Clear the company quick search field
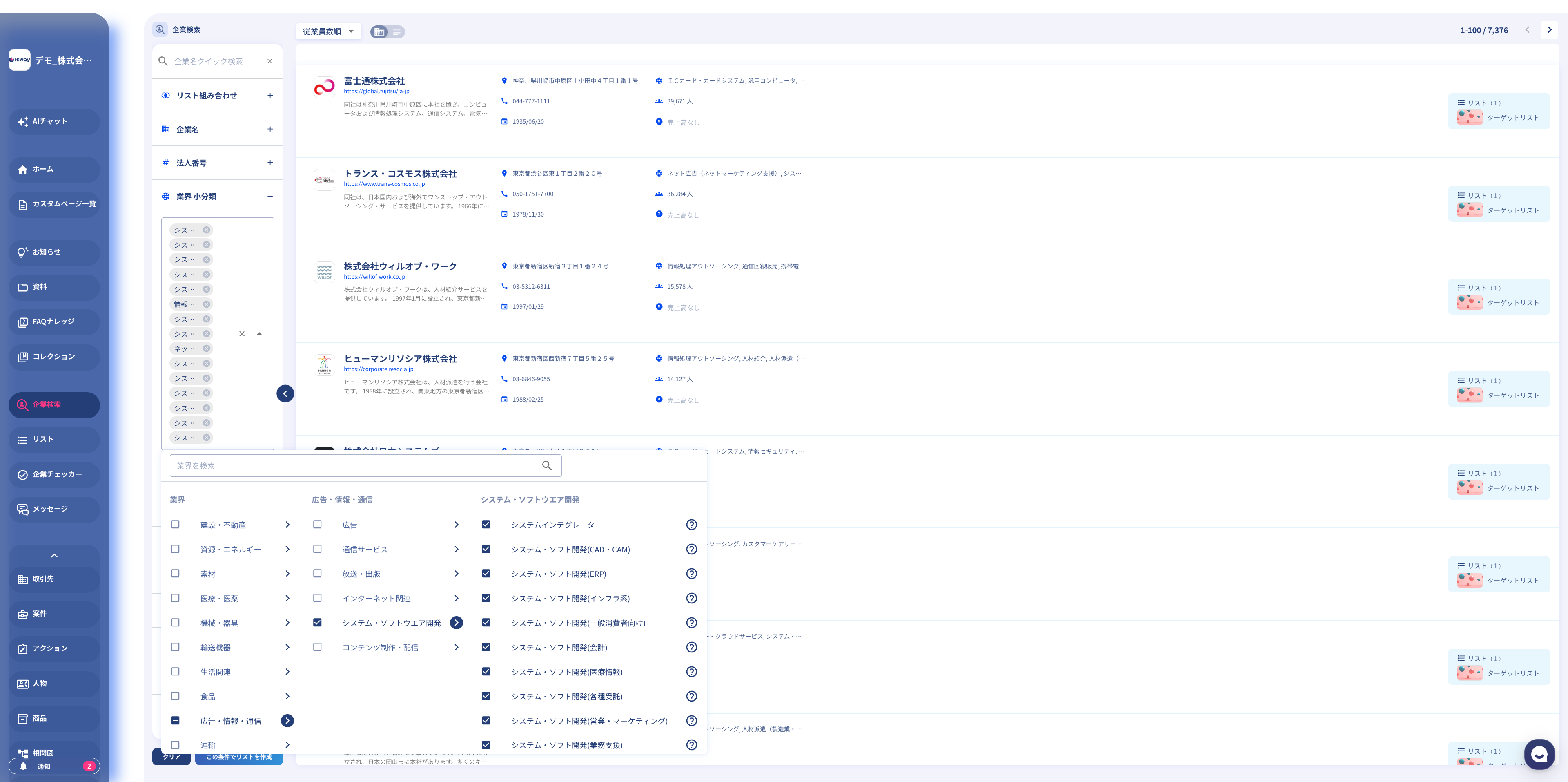 pyautogui.click(x=269, y=61)
